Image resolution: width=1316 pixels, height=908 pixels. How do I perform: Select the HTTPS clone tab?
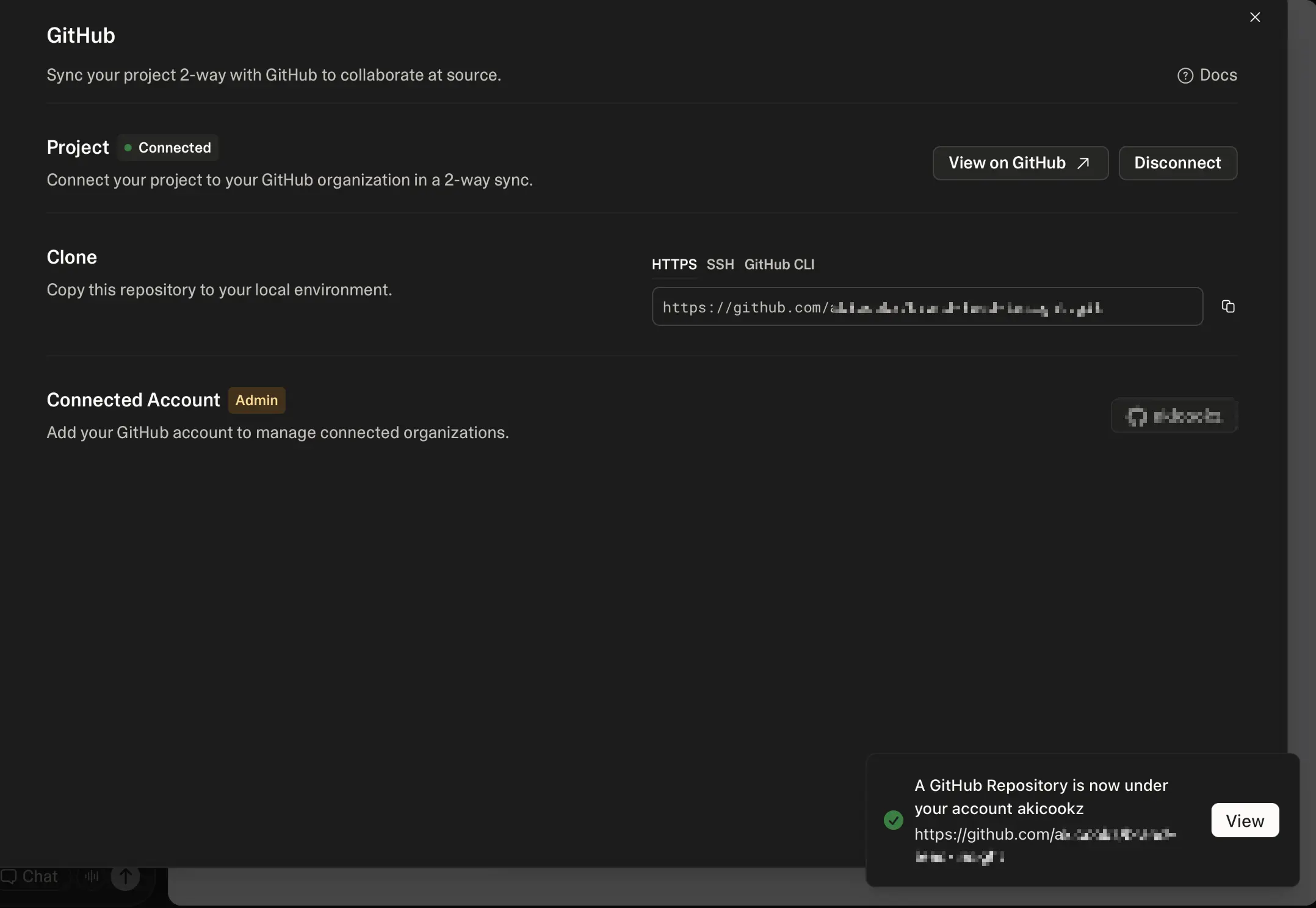pos(673,264)
